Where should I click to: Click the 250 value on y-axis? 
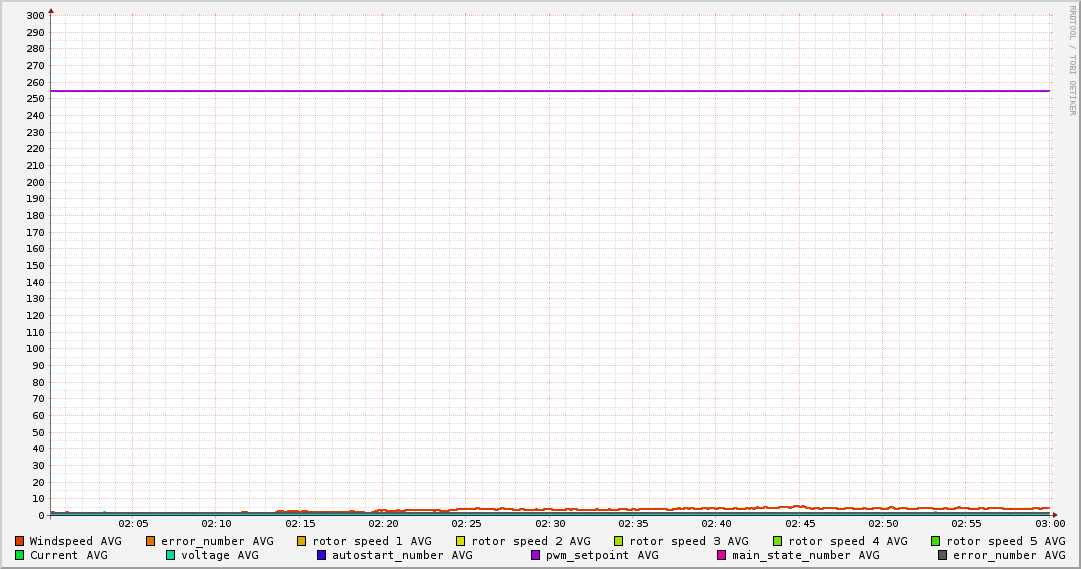[35, 99]
